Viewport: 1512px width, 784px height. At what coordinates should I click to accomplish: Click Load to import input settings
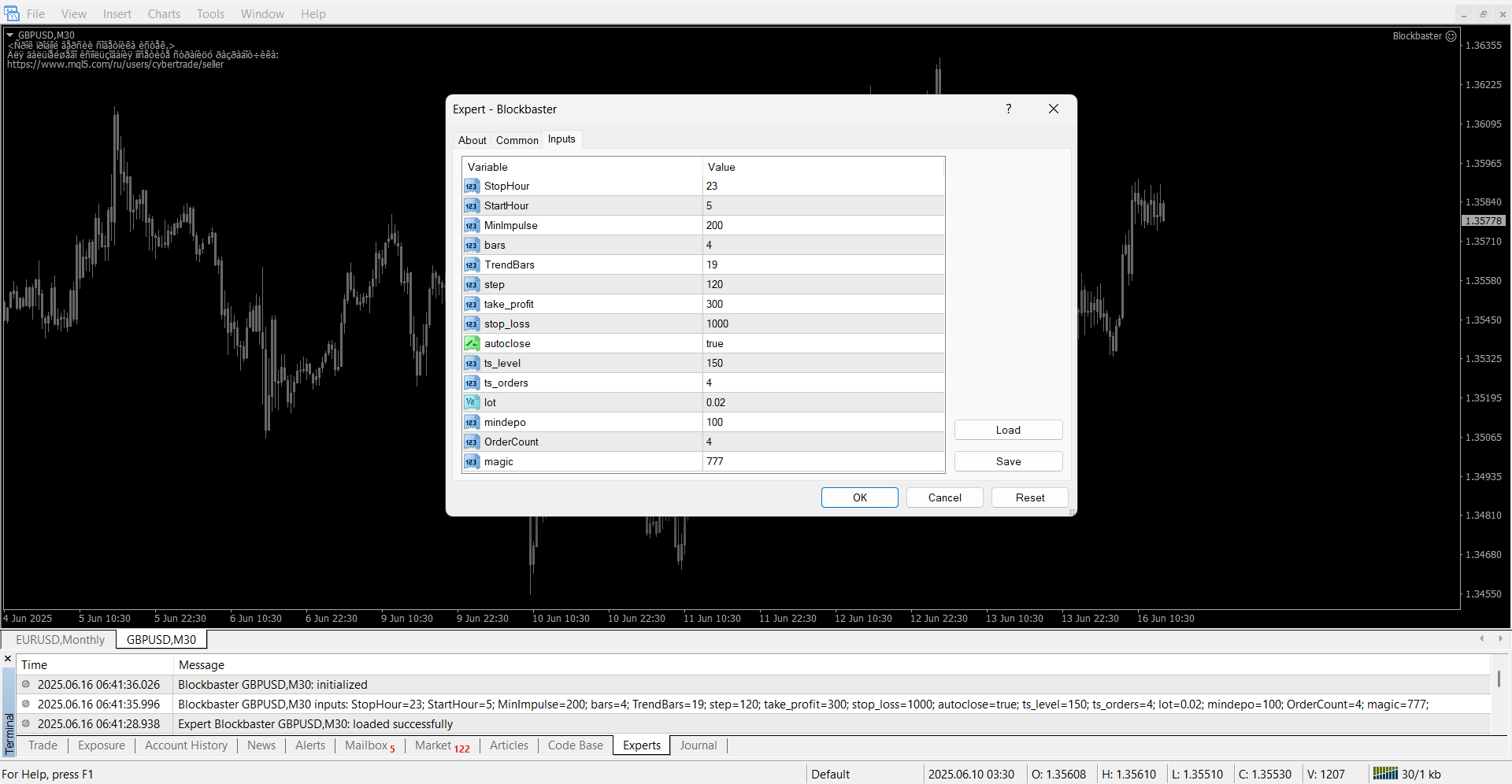click(1008, 430)
